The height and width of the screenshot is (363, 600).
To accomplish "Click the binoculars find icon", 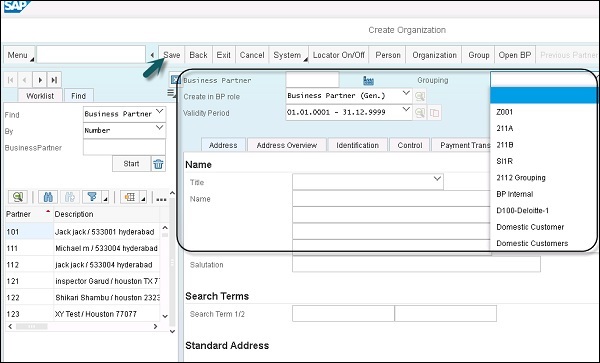I will pyautogui.click(x=48, y=197).
